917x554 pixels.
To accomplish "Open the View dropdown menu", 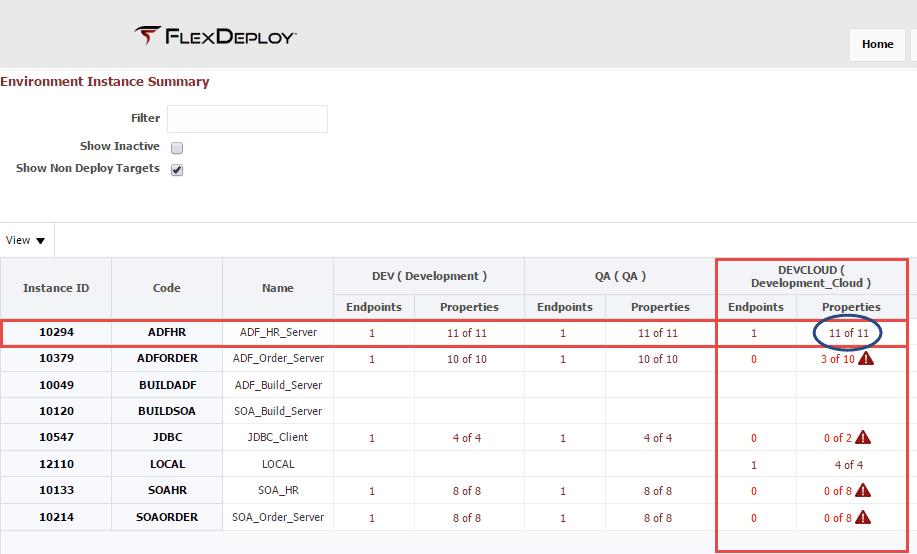I will [x=25, y=240].
